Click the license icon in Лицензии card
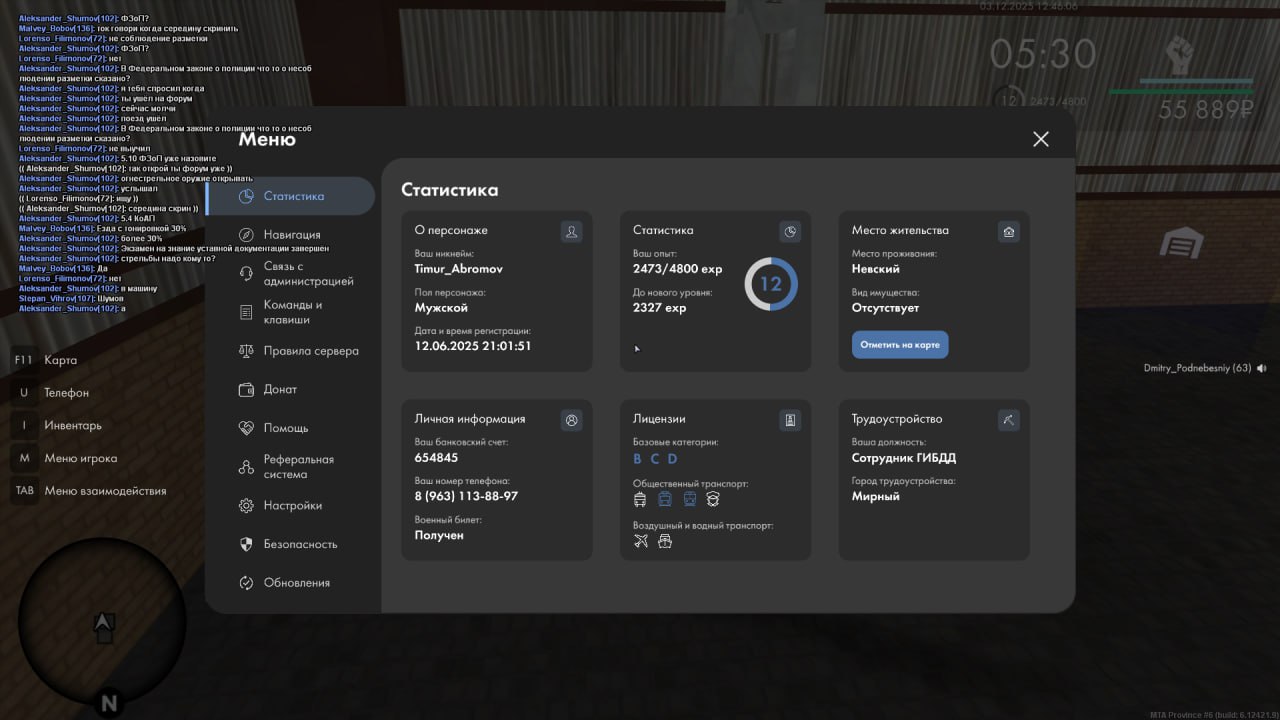This screenshot has width=1280, height=720. point(790,420)
